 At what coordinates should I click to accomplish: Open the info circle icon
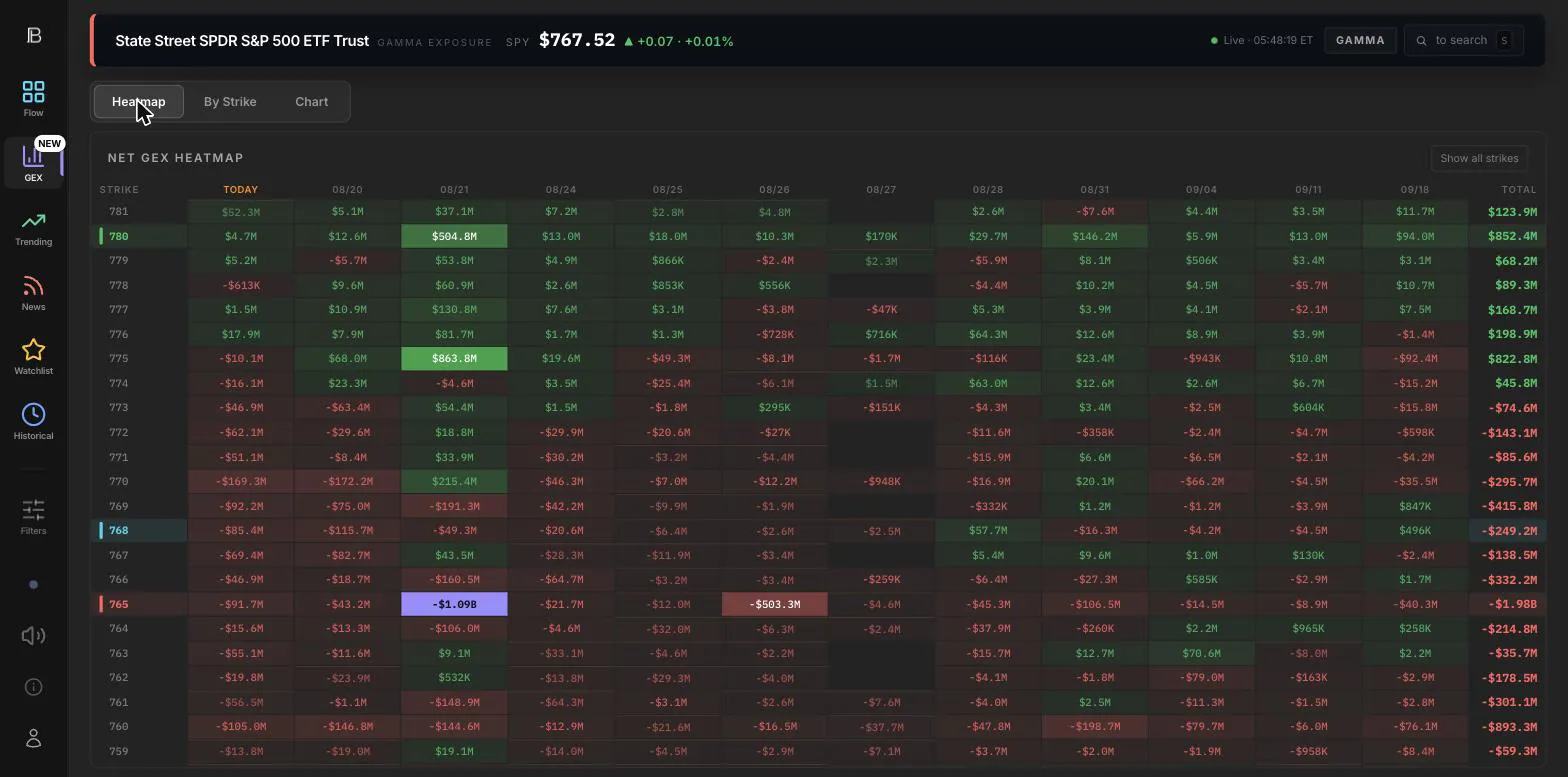[x=33, y=687]
